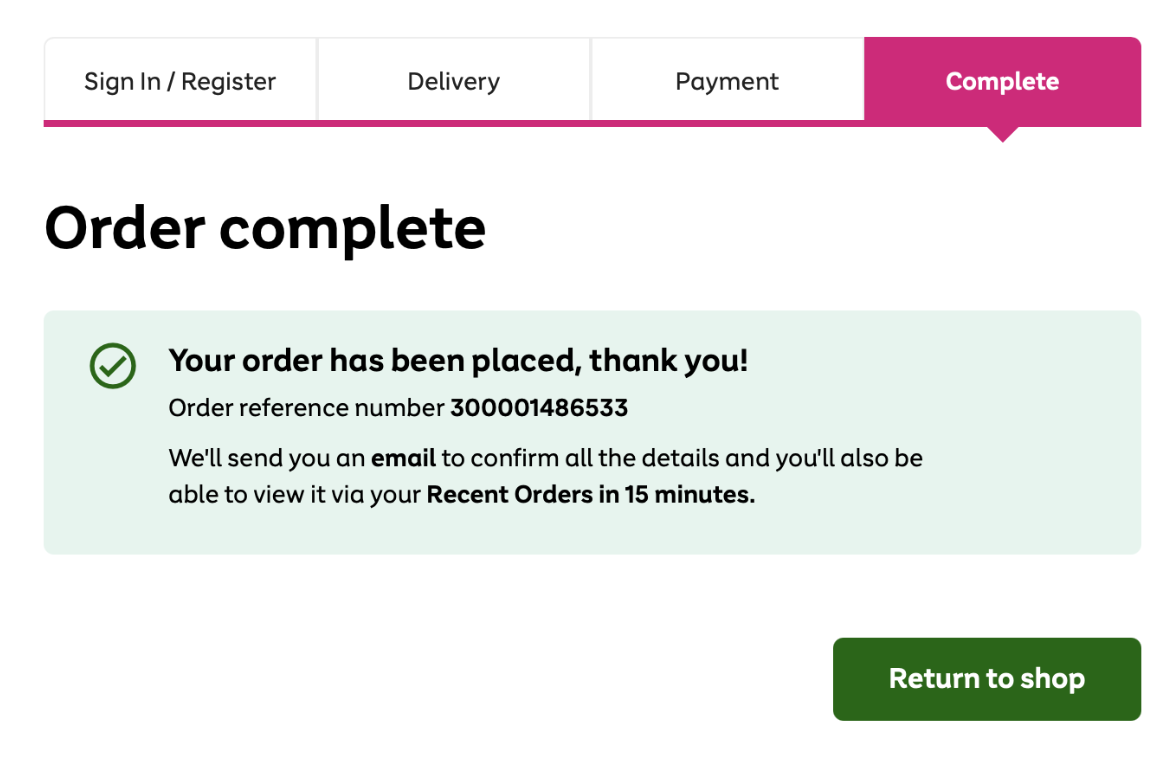Screen dimensions: 1176x764
Task: Click the pink pointer arrow below Complete
Action: click(x=1001, y=134)
